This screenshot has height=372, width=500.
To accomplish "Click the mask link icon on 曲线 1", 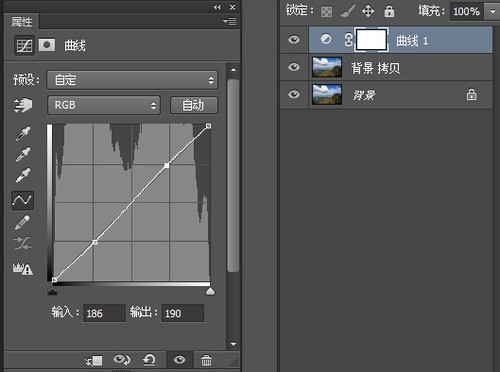I will [348, 40].
